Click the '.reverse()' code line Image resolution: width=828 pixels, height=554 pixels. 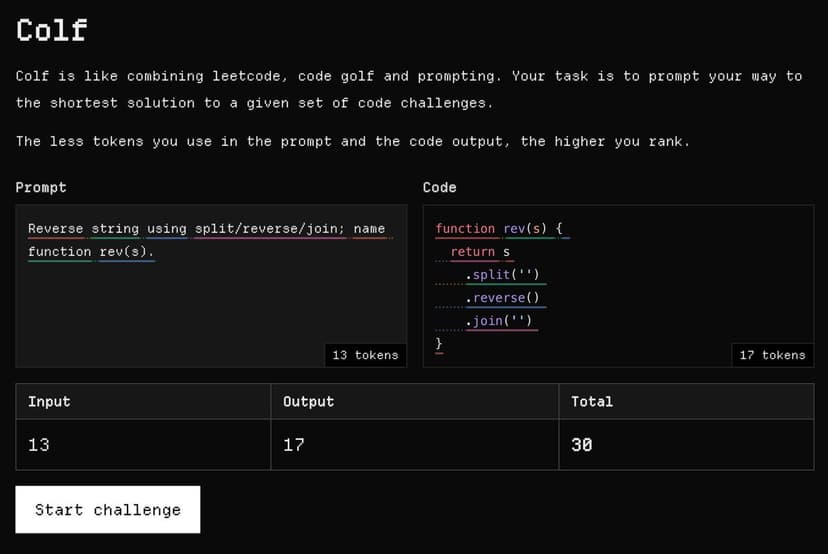tap(503, 298)
